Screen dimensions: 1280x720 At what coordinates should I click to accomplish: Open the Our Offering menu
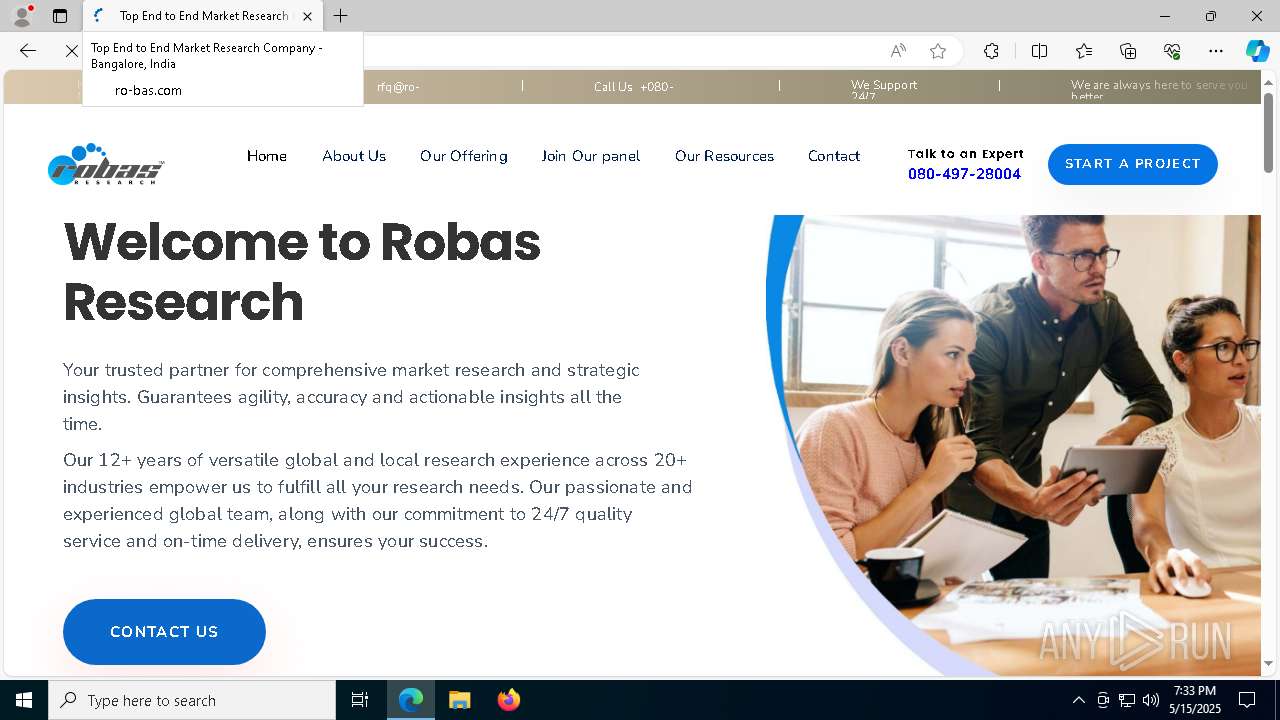click(464, 156)
